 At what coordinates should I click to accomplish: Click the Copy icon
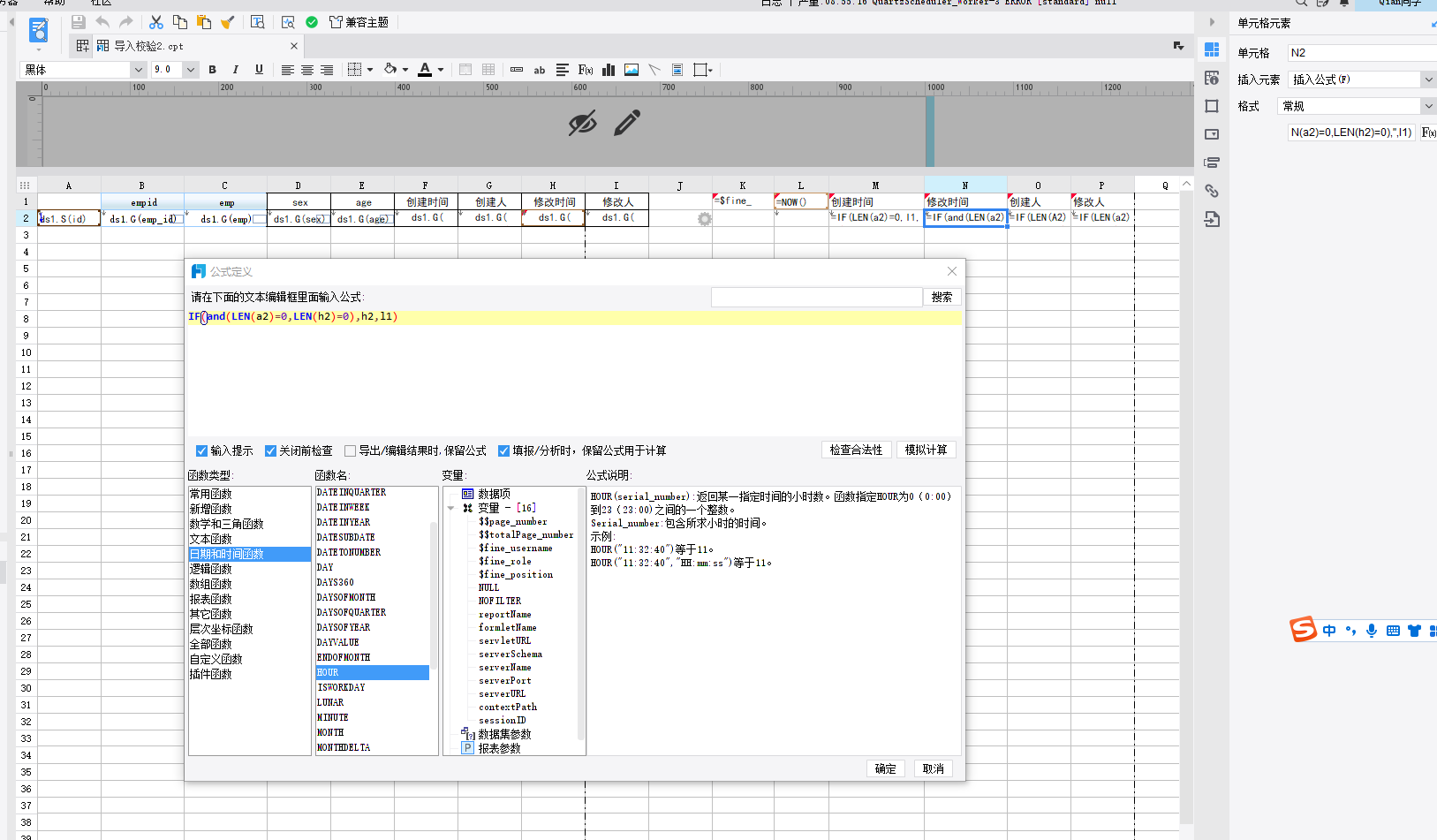click(x=180, y=22)
